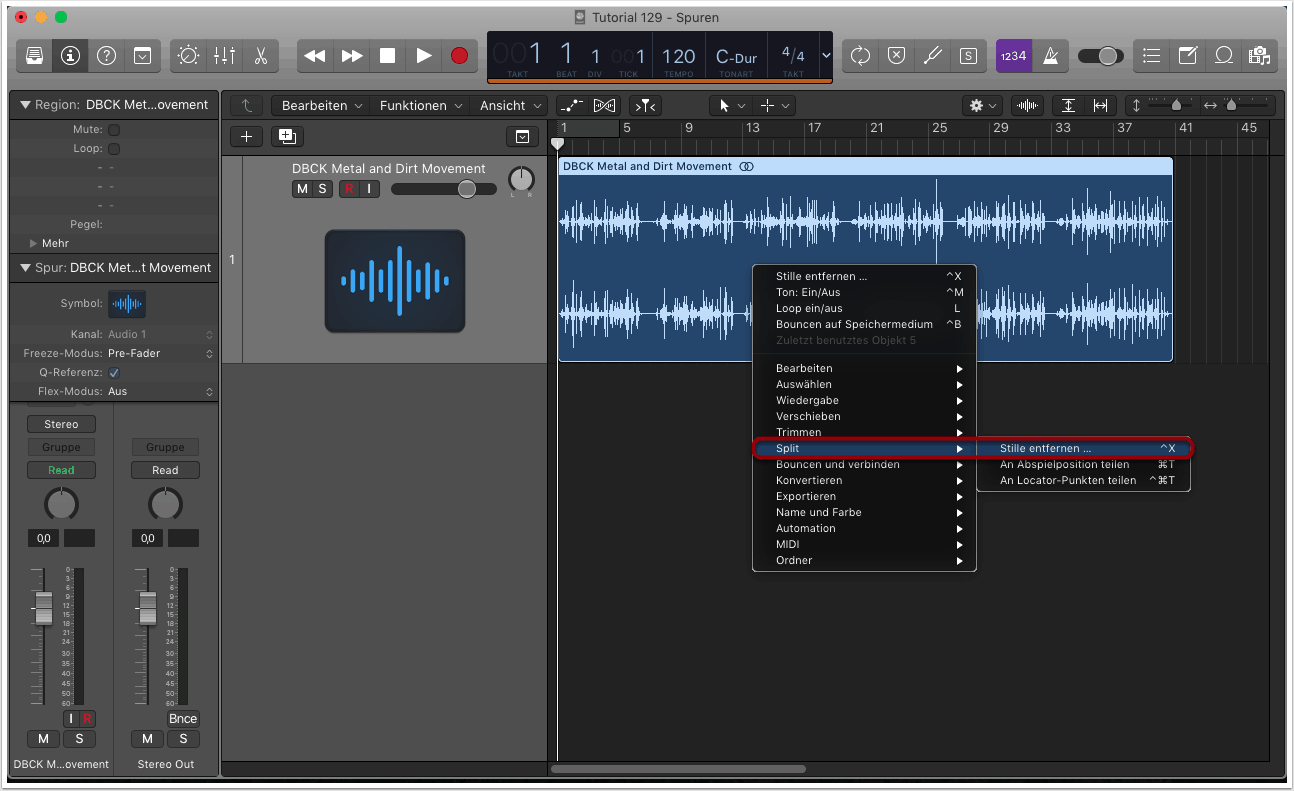Click the Bnce button on Stereo Out
Viewport: 1294px width, 791px height.
click(183, 719)
